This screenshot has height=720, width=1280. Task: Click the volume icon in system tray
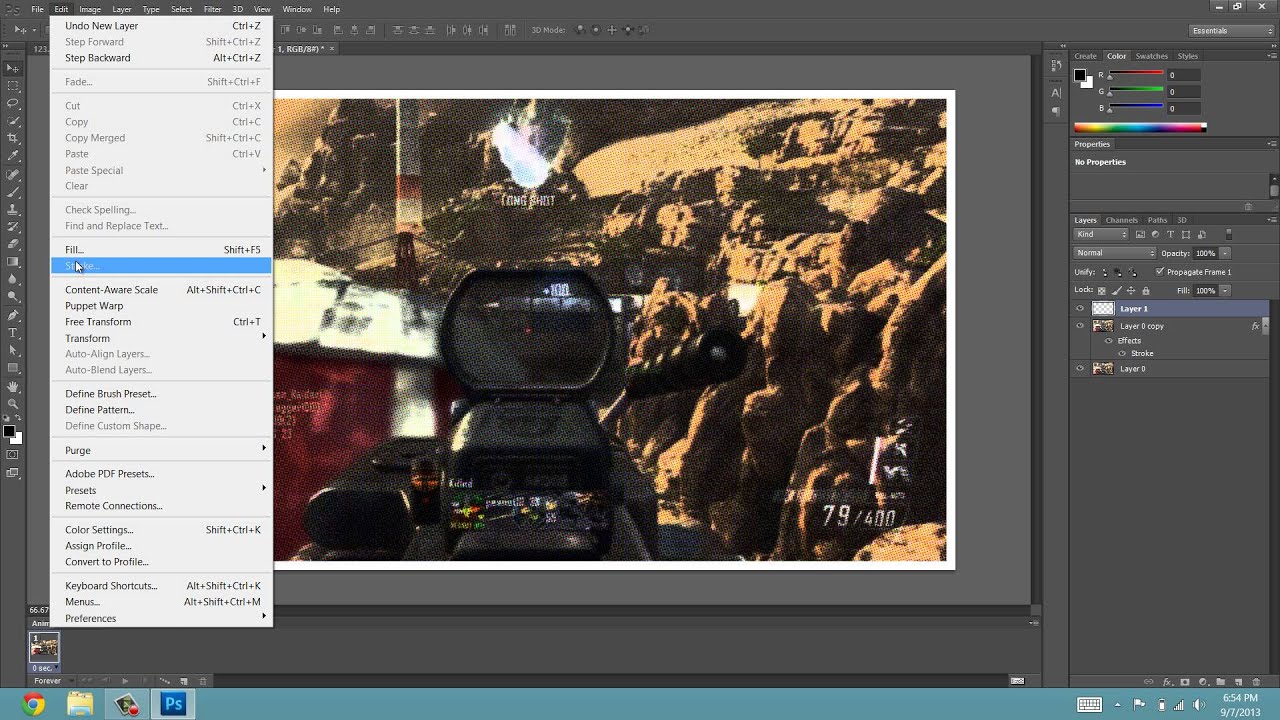pos(1198,704)
